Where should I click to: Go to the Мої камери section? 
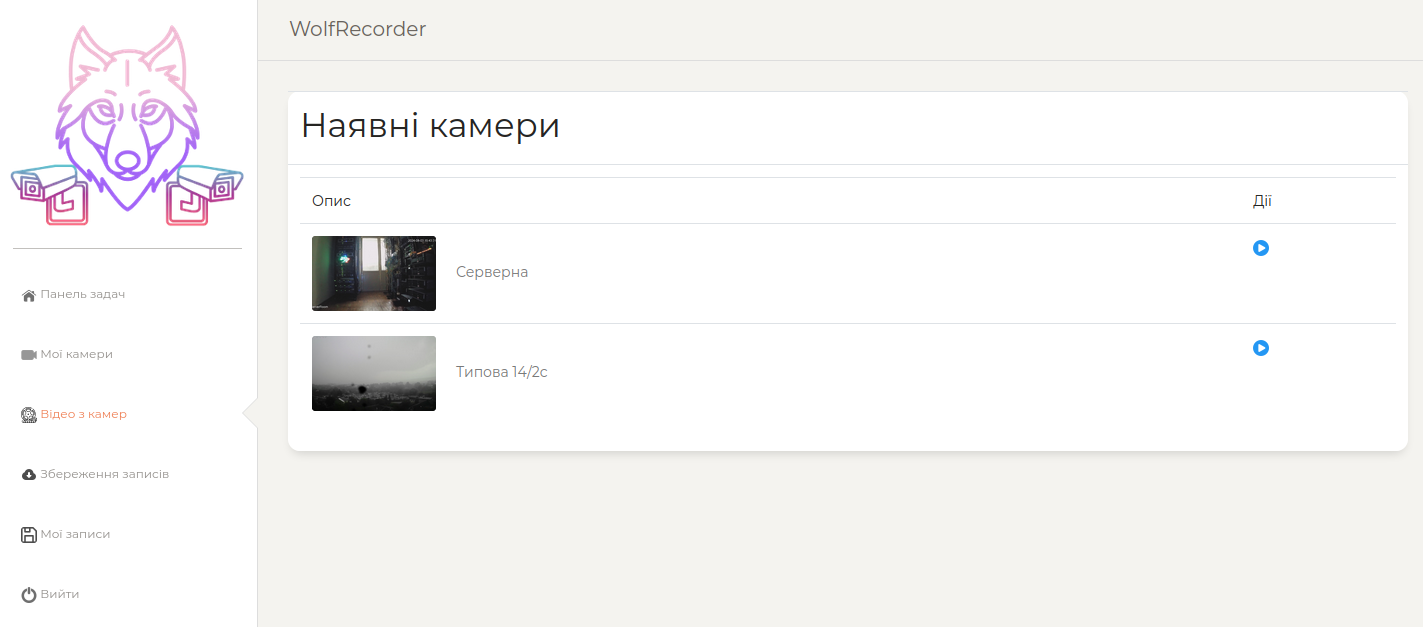76,355
